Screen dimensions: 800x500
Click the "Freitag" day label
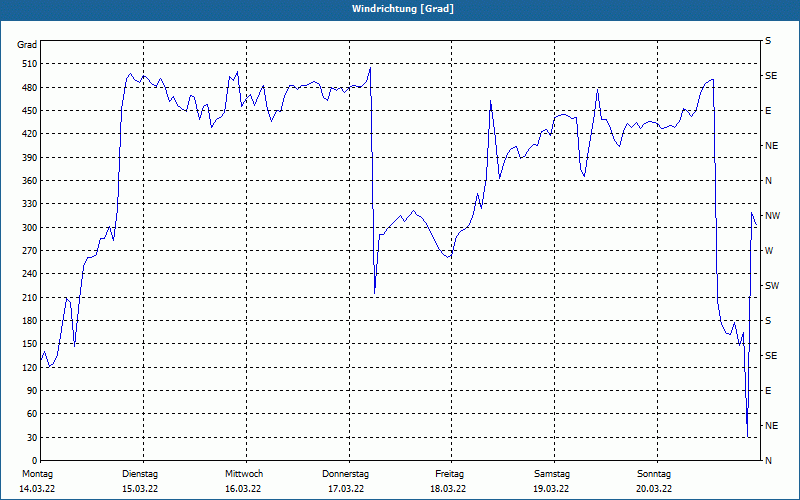click(449, 474)
